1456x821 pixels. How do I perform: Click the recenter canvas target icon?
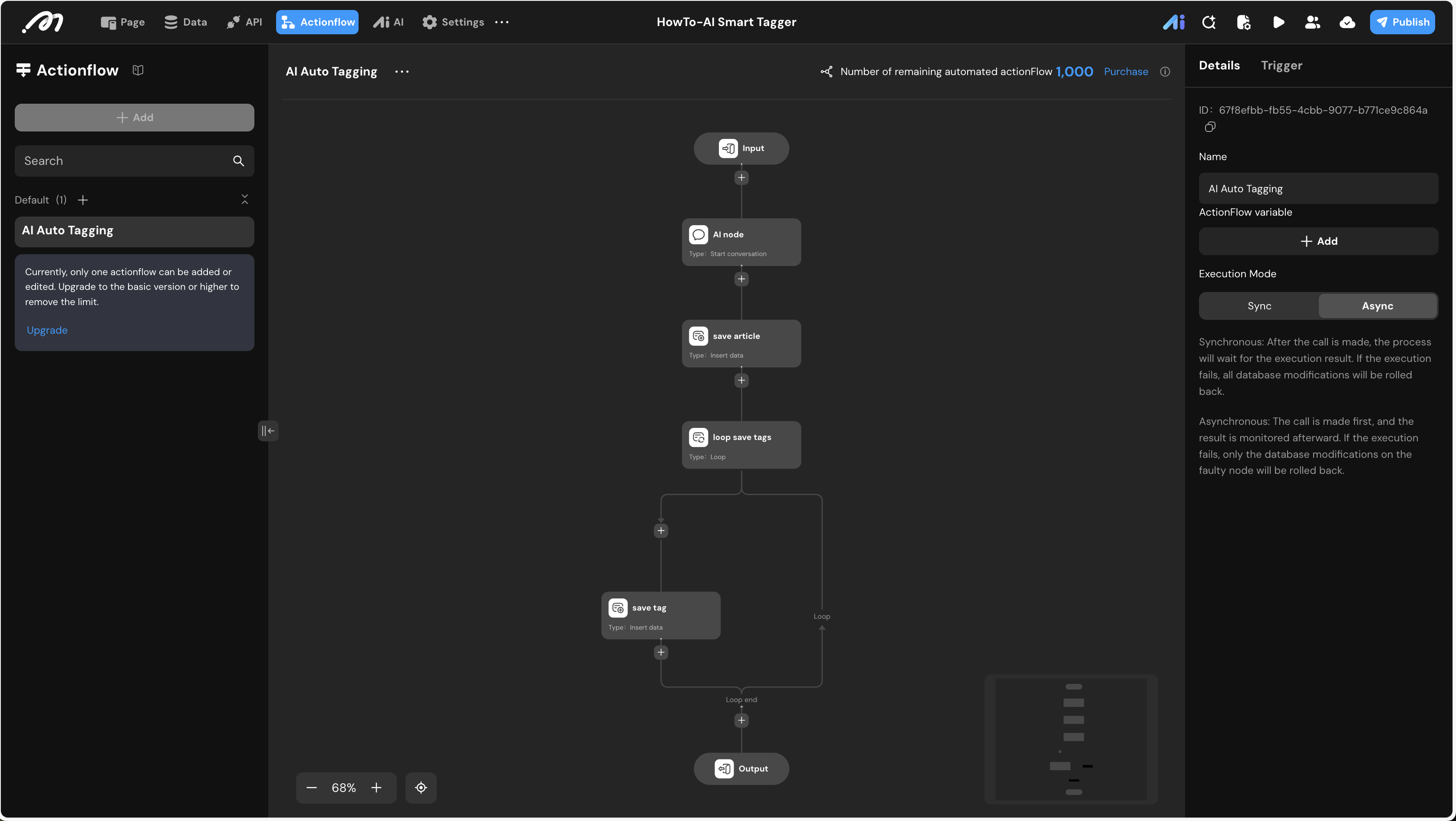[x=421, y=788]
